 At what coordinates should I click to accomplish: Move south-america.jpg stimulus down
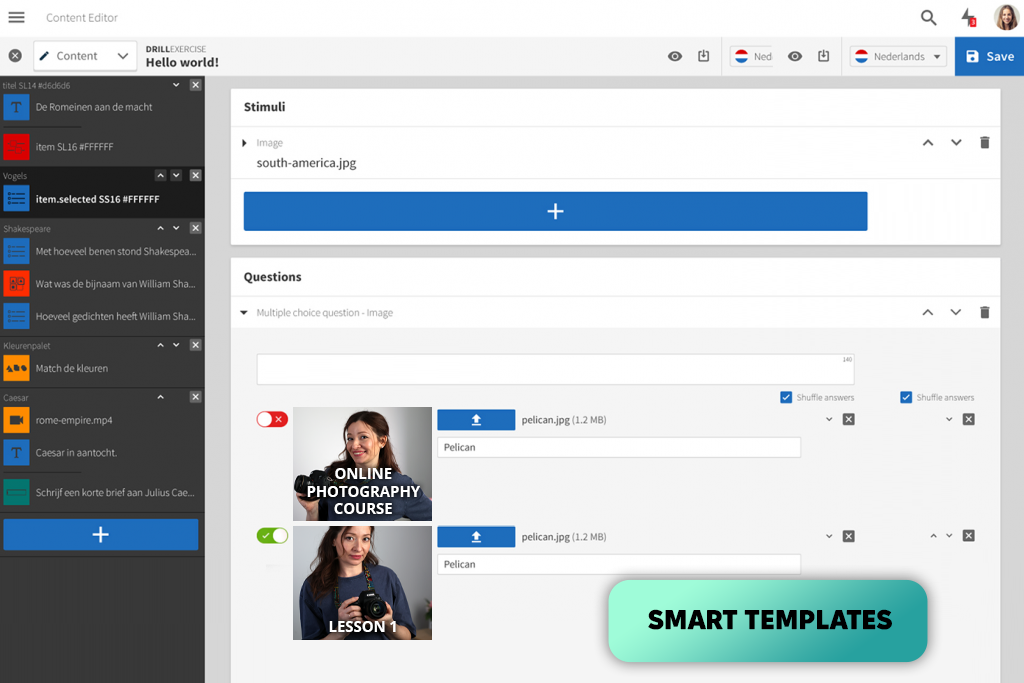[956, 142]
